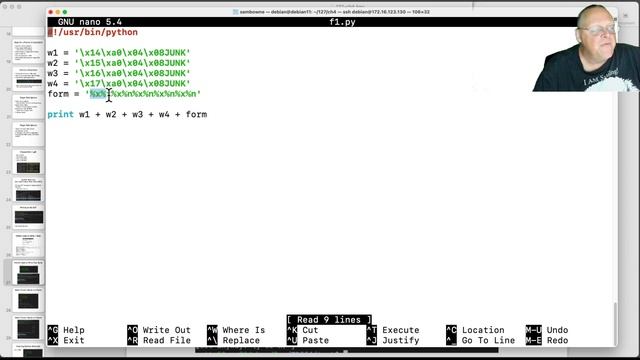Click the '^G Help' shortcut in nano
This screenshot has width=640, height=360.
pyautogui.click(x=66, y=330)
